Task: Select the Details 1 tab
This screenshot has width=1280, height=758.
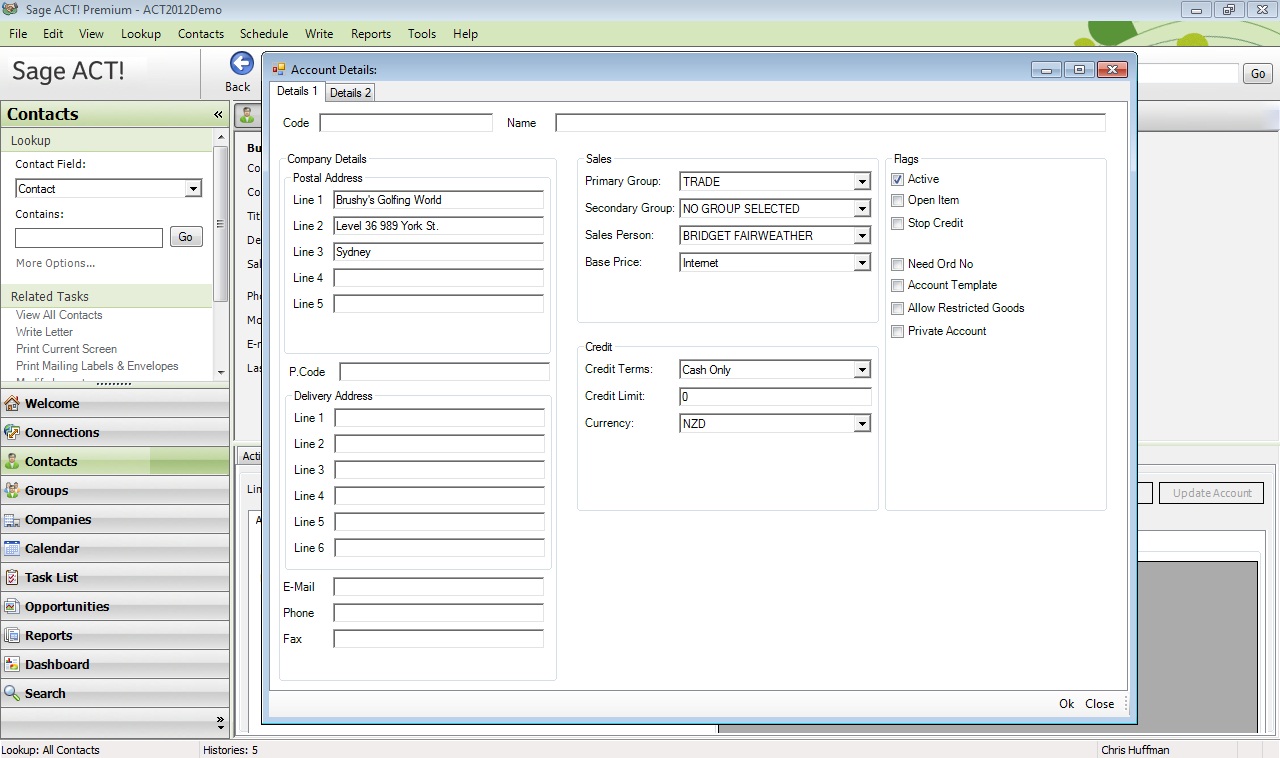Action: 297,91
